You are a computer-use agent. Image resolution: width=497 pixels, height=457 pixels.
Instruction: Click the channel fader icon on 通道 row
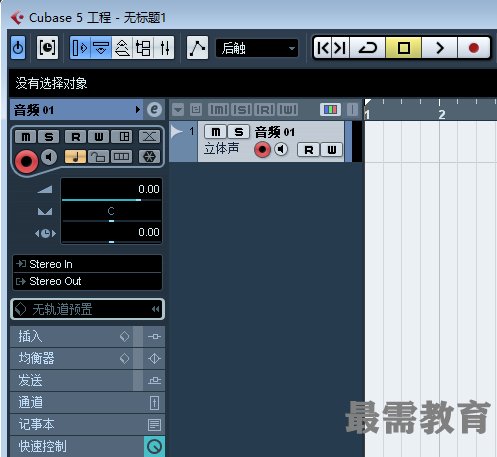click(x=154, y=402)
